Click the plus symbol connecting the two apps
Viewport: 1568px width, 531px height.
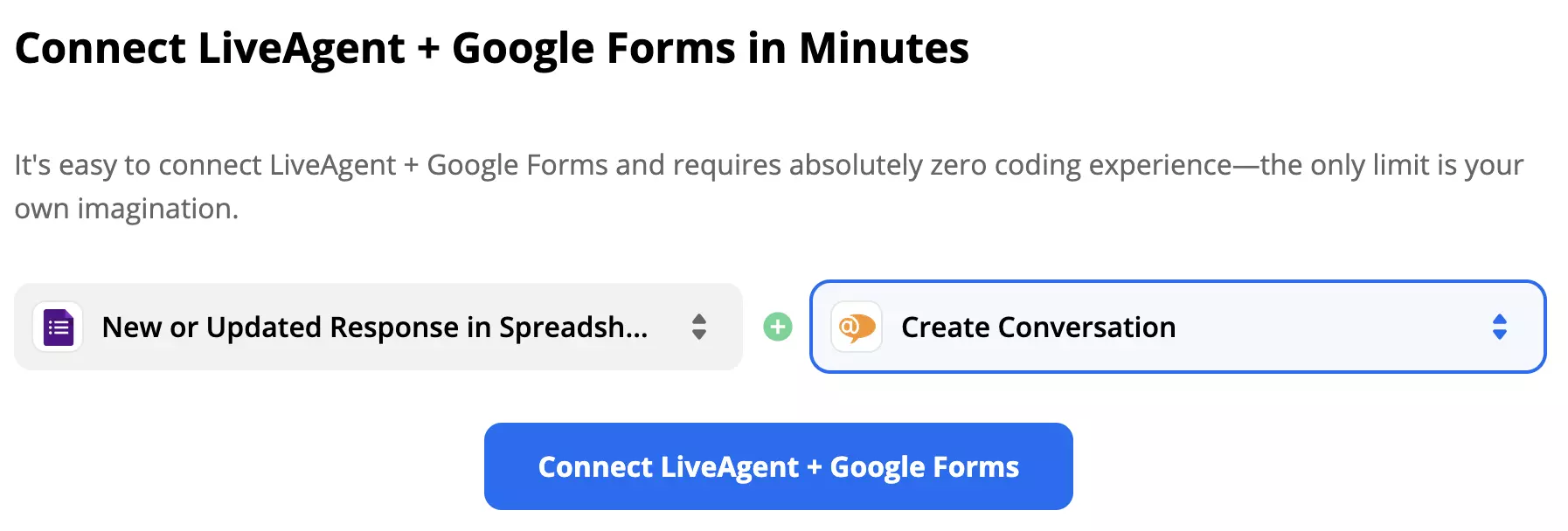click(777, 328)
